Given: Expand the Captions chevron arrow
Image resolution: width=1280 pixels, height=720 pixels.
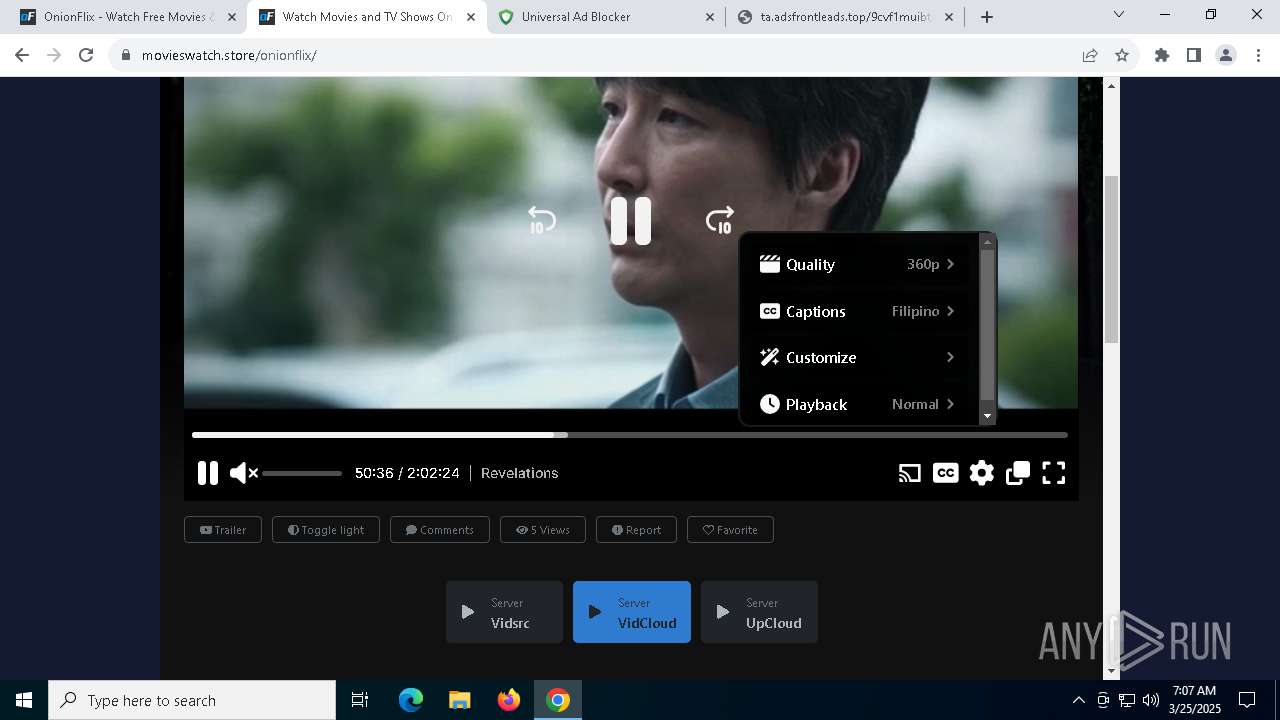Looking at the screenshot, I should pyautogui.click(x=950, y=311).
